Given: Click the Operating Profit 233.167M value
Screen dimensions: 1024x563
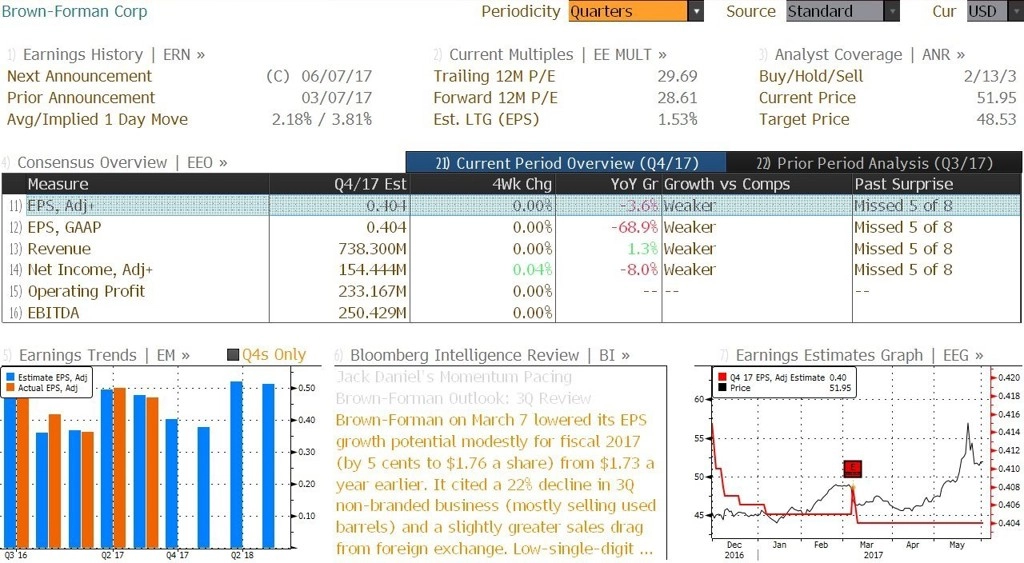Looking at the screenshot, I should point(372,291).
